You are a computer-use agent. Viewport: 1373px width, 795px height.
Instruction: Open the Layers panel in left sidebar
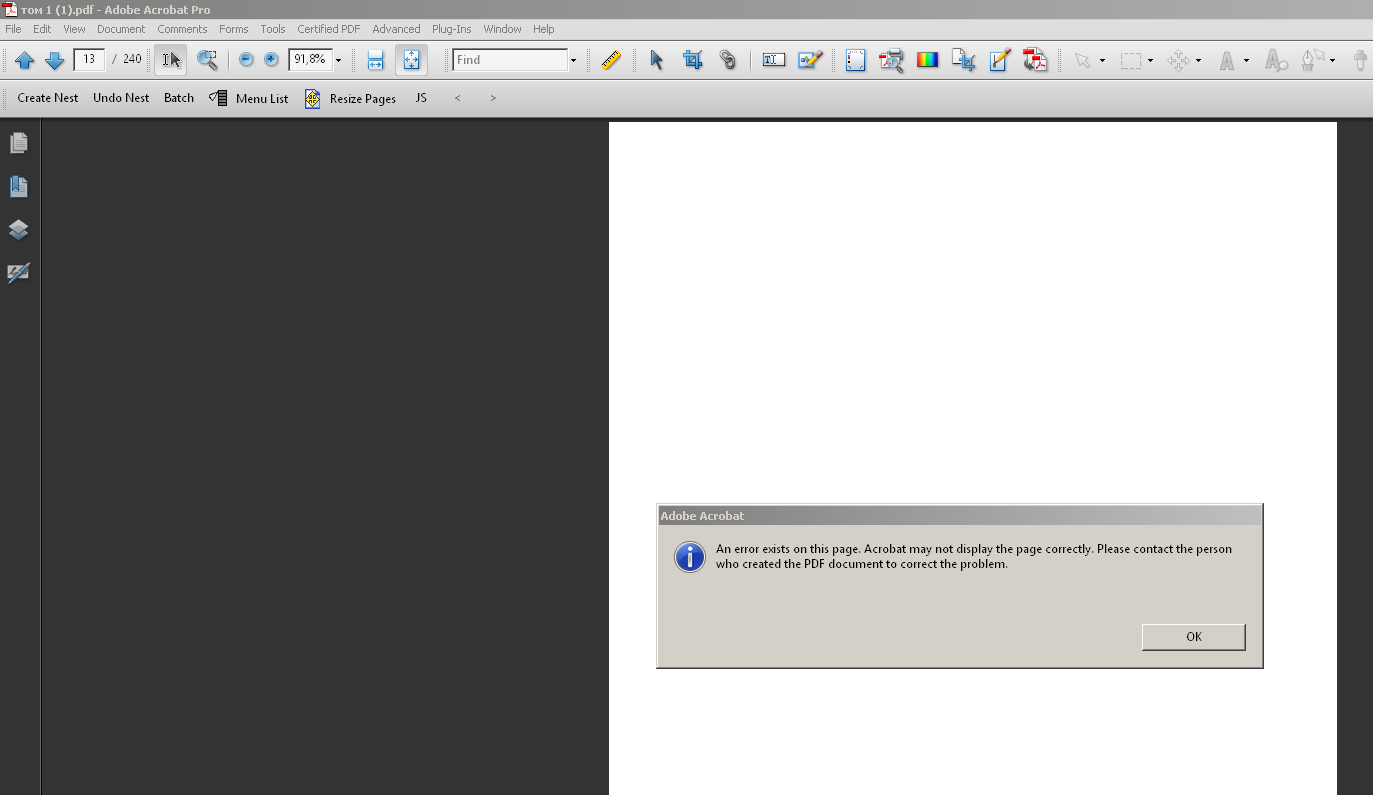18,230
